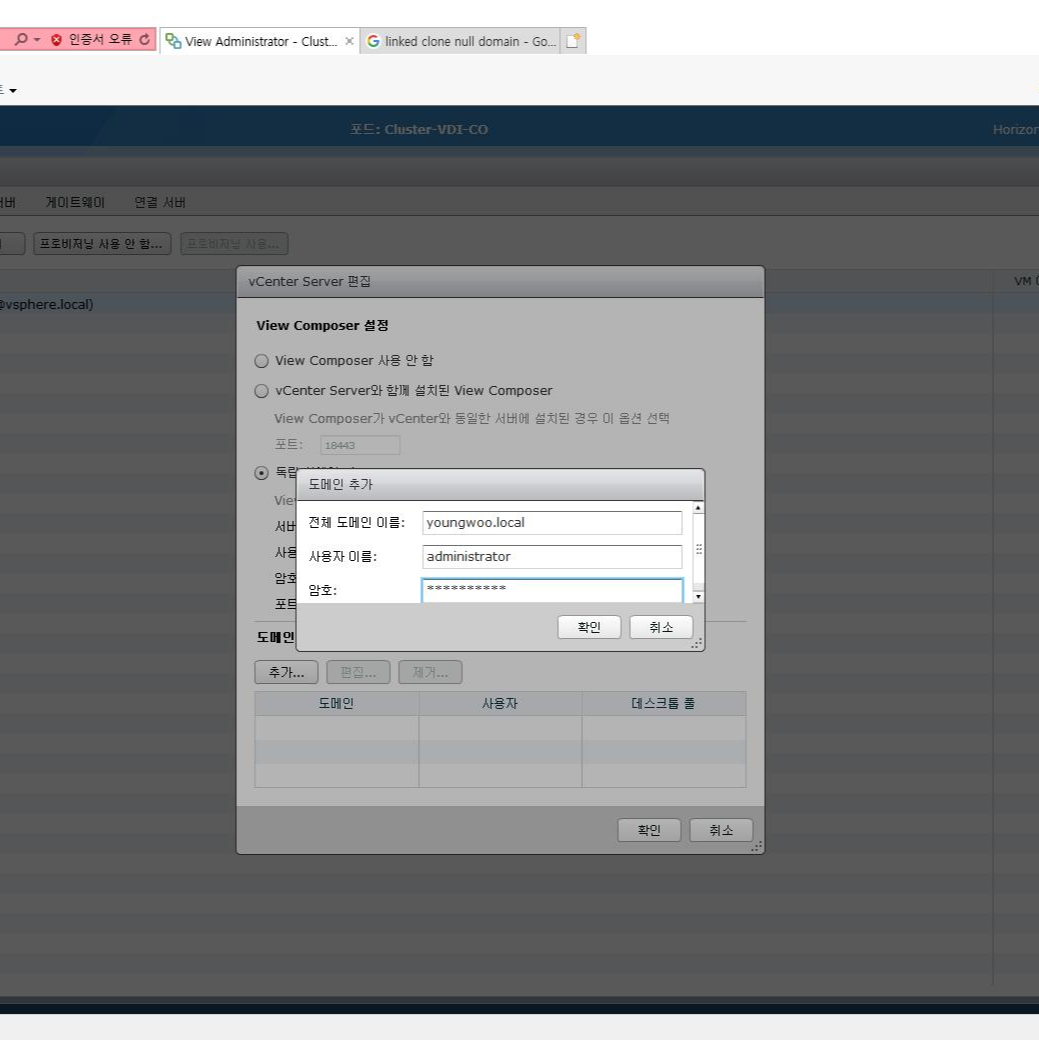Open the 연결 서버 tab

point(160,202)
